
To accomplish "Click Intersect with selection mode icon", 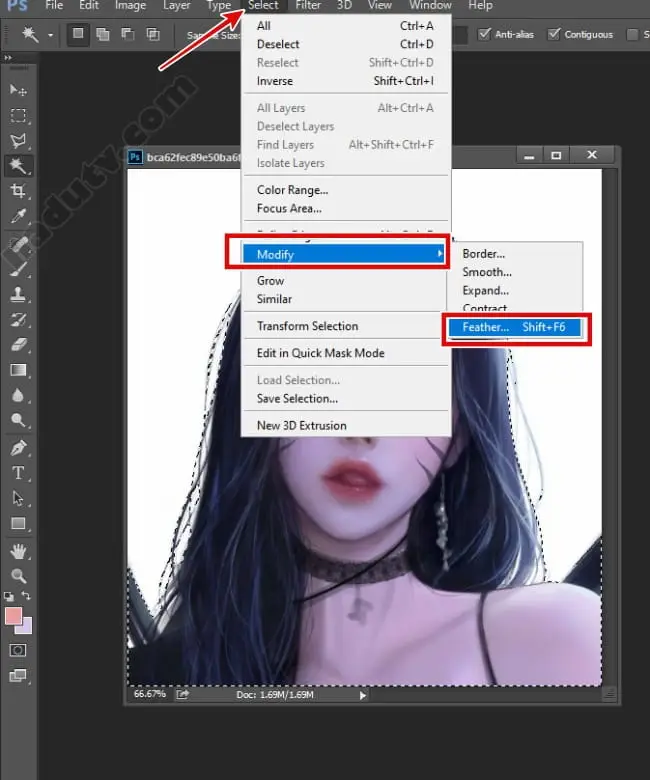I will [x=153, y=34].
